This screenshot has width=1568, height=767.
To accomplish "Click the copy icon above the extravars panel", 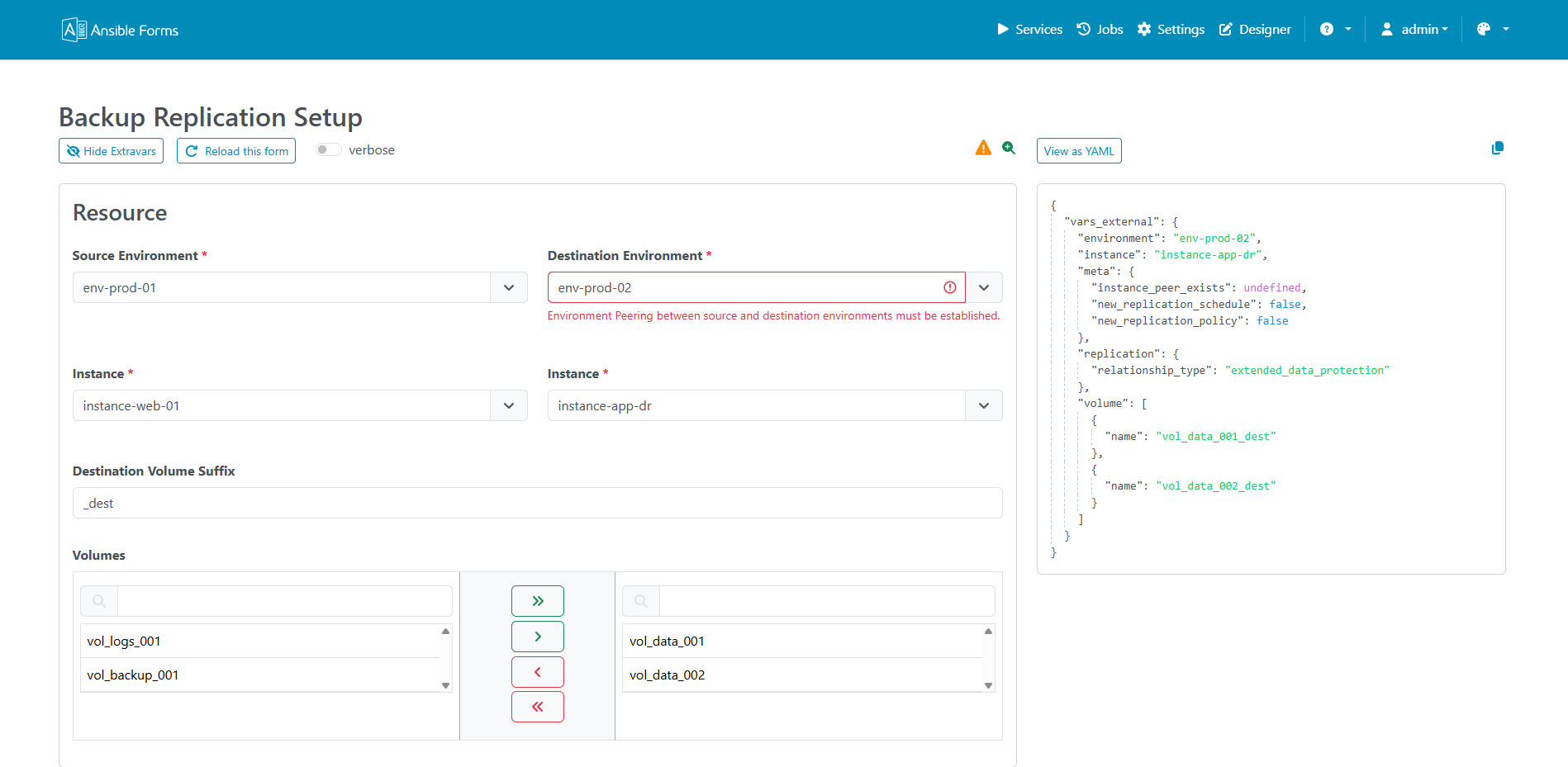I will tap(1497, 148).
